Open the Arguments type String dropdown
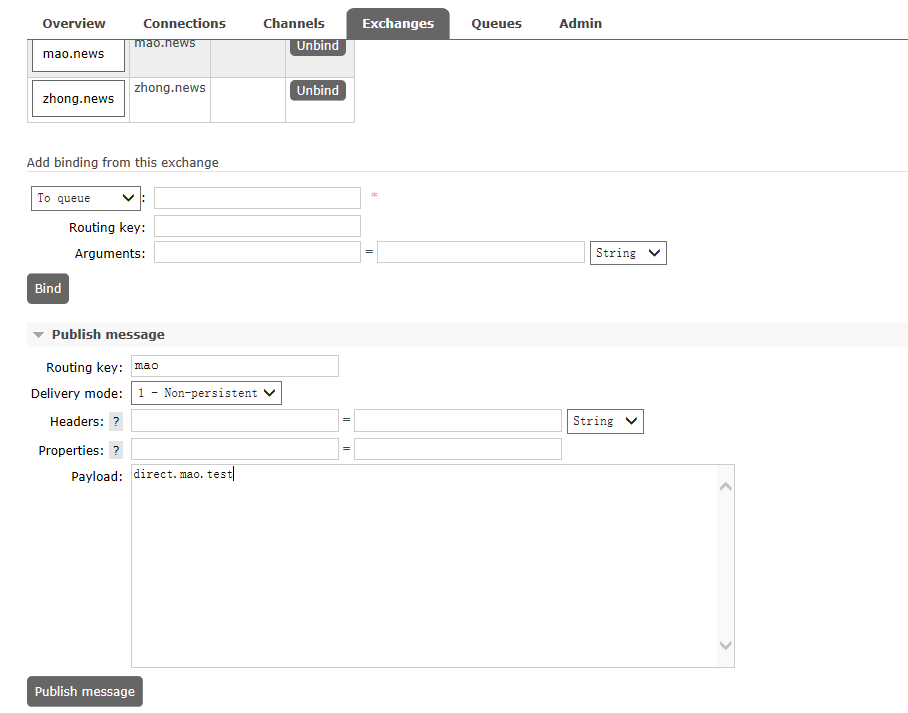 628,253
